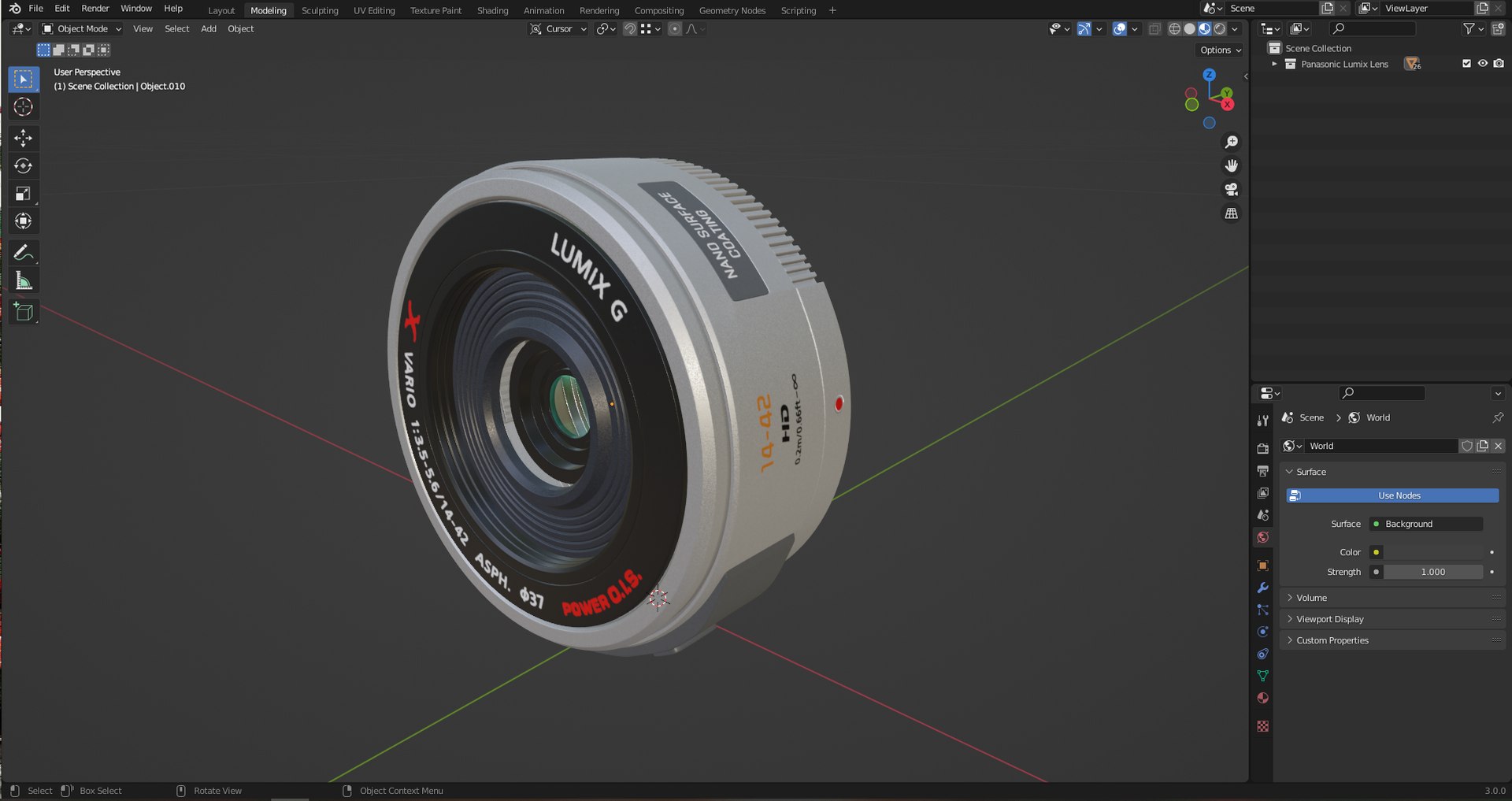Click the pan view hand icon
The width and height of the screenshot is (1512, 801).
pos(1231,166)
